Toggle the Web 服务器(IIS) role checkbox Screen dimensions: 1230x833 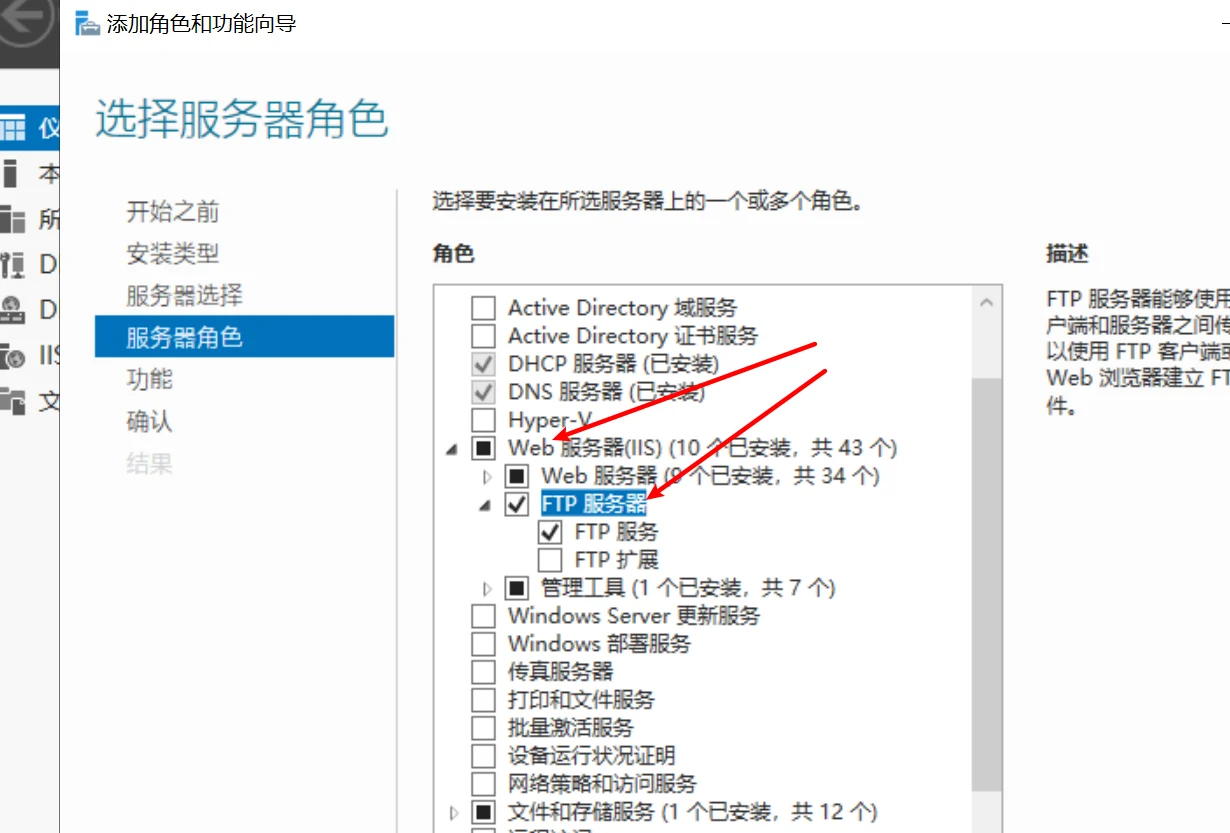(x=484, y=447)
